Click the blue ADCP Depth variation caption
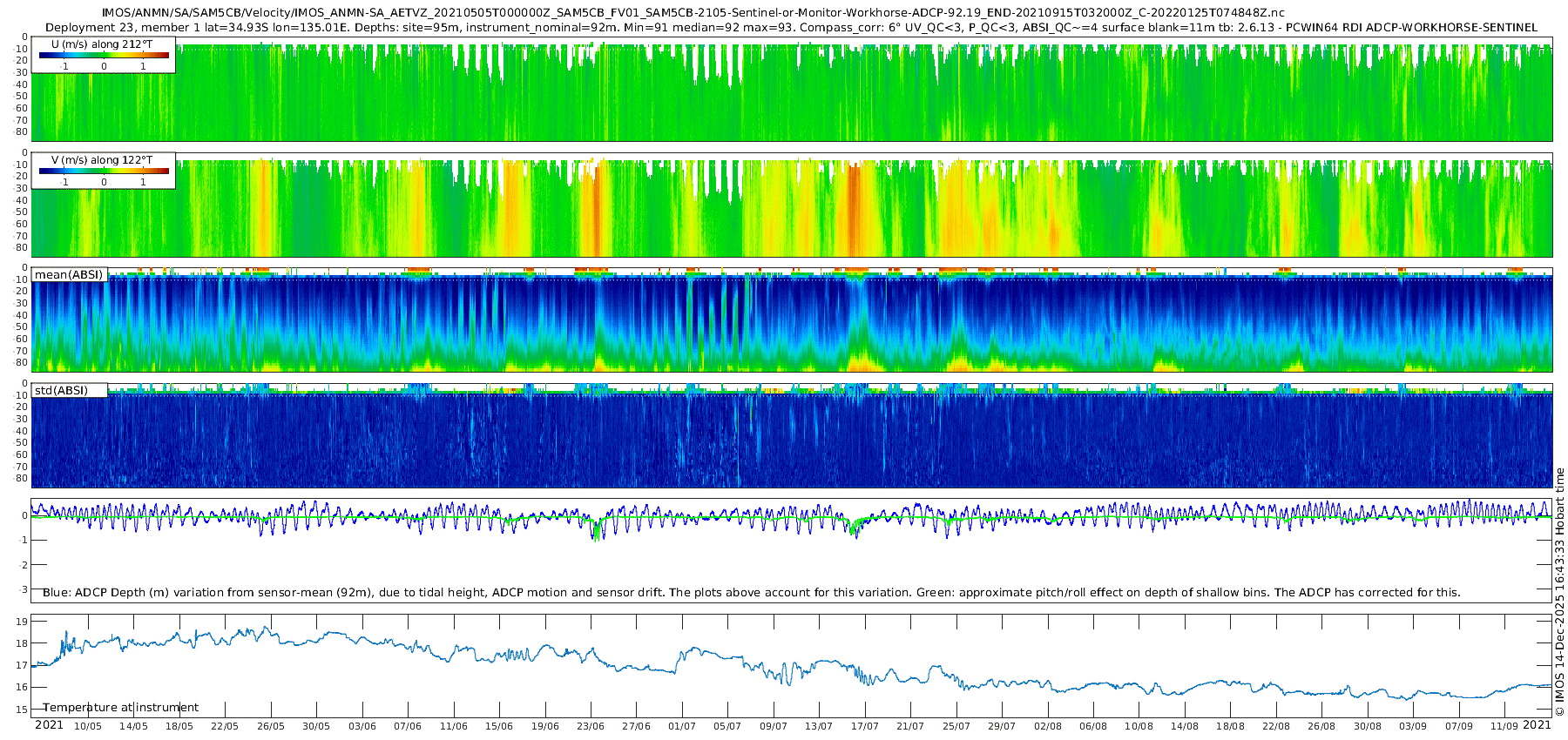The height and width of the screenshot is (740, 1568). (751, 593)
